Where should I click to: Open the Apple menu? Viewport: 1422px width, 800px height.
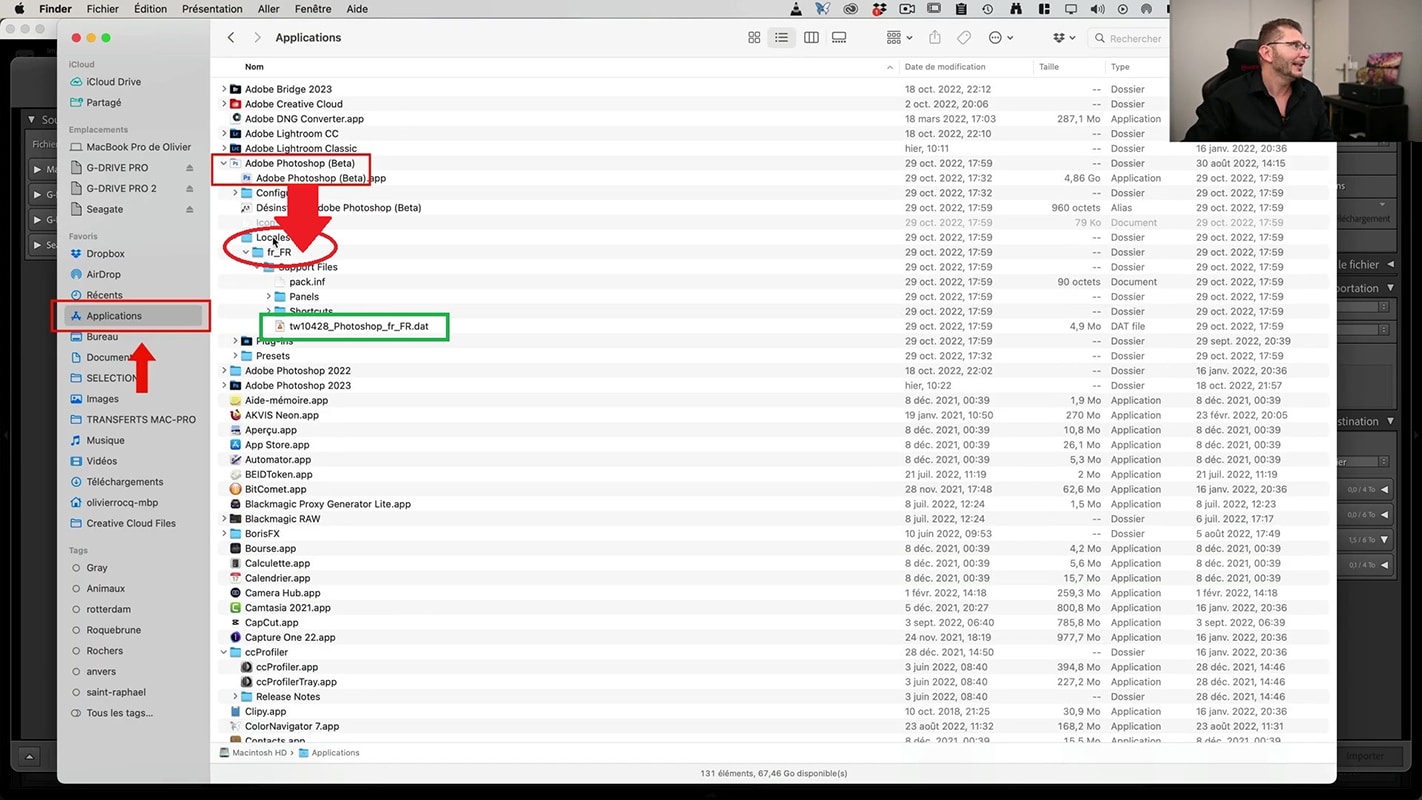click(19, 9)
